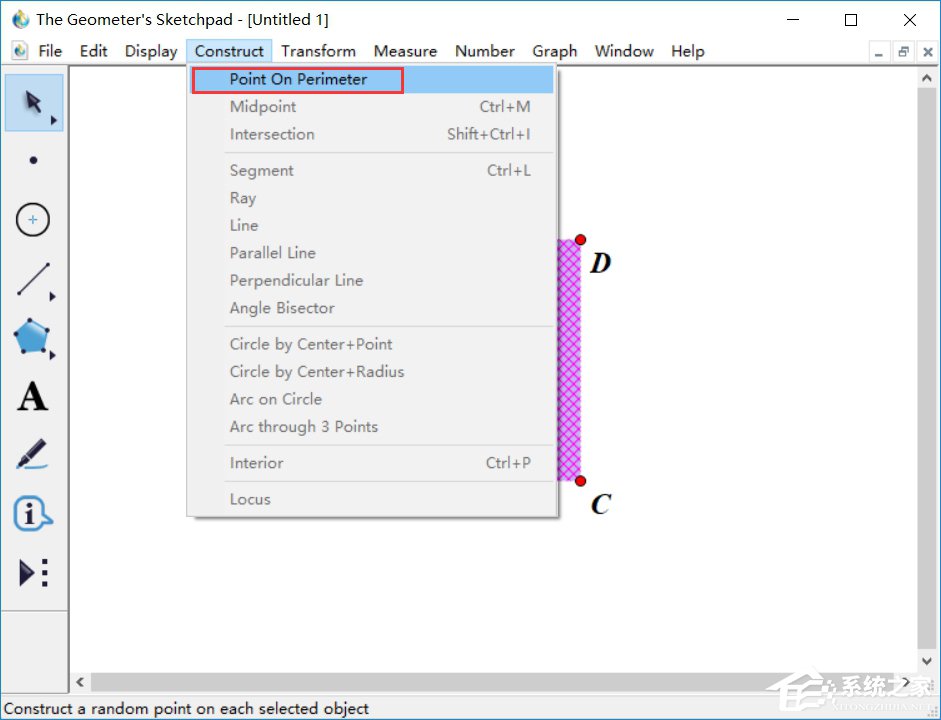
Task: Select the Polygon tool
Action: 31,337
